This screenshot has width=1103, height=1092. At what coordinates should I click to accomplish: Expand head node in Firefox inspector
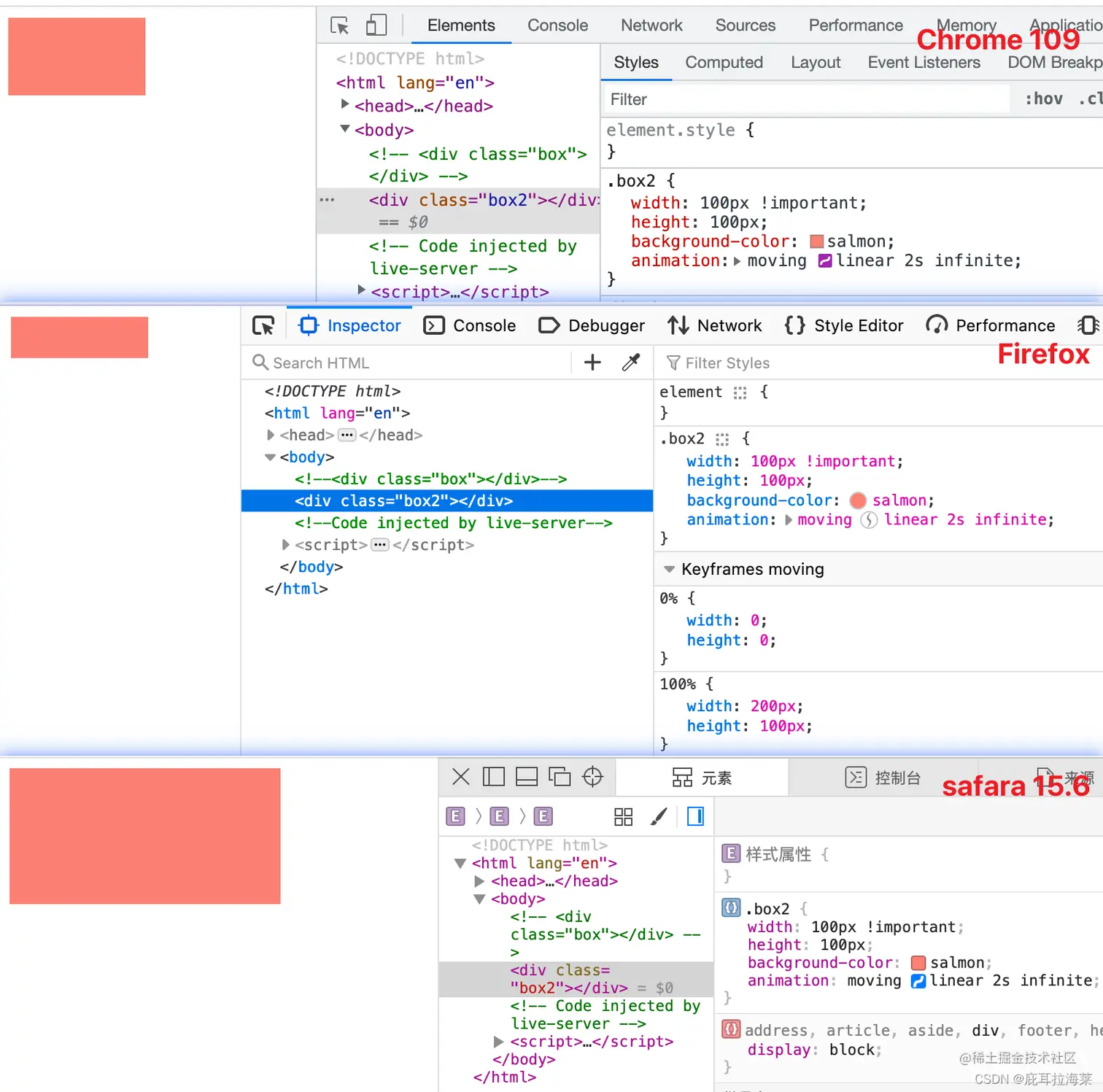coord(271,435)
